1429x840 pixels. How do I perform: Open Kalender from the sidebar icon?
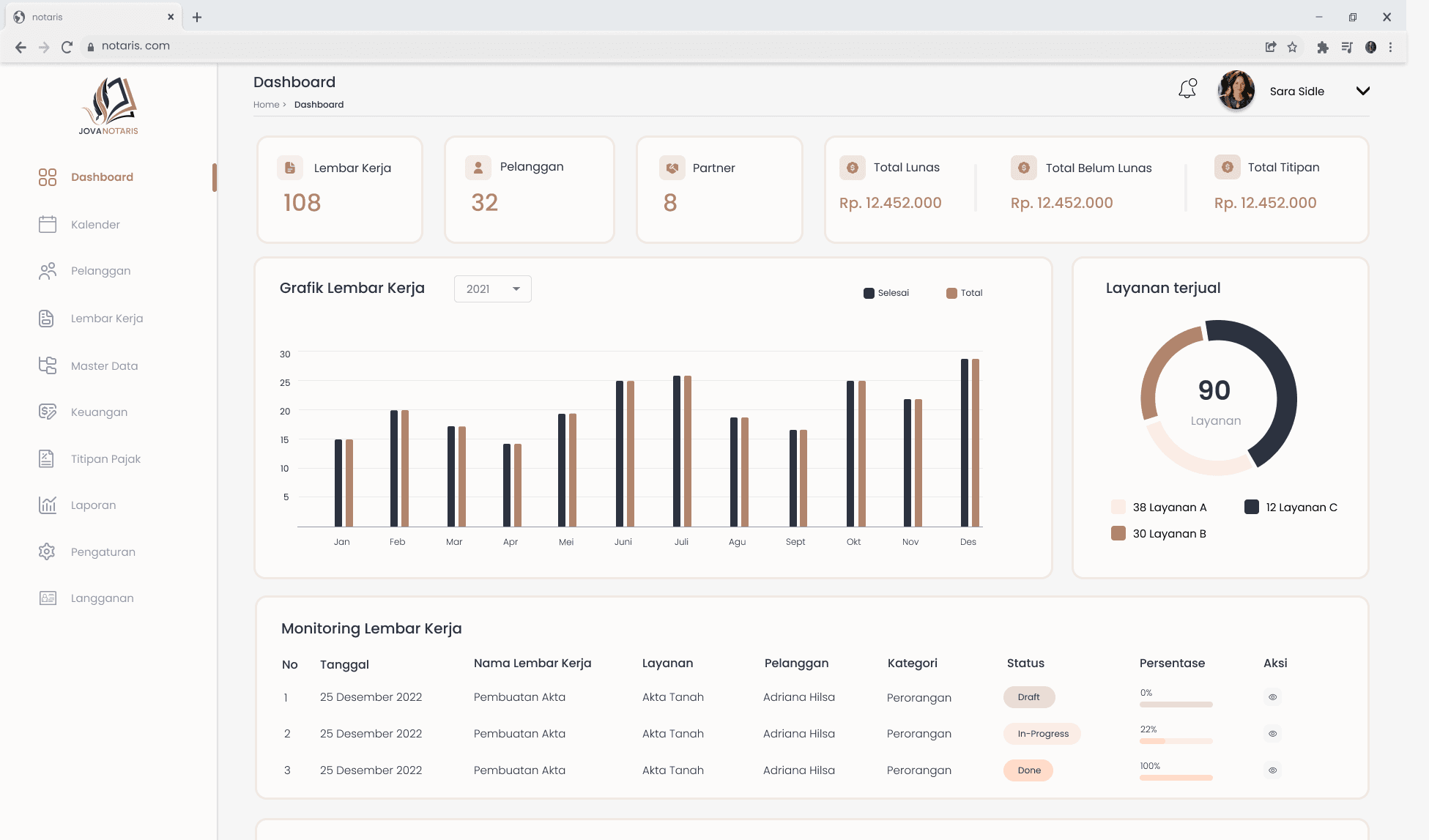(x=48, y=224)
